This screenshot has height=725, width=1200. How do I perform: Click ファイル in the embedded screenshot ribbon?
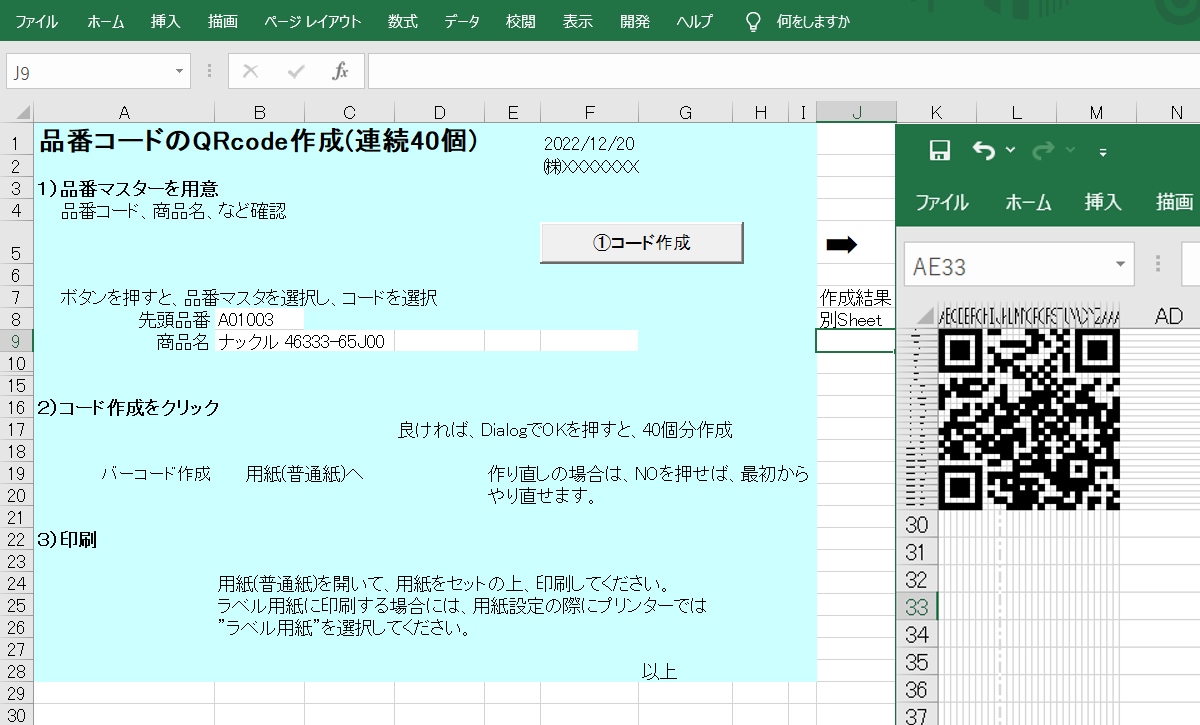(942, 202)
